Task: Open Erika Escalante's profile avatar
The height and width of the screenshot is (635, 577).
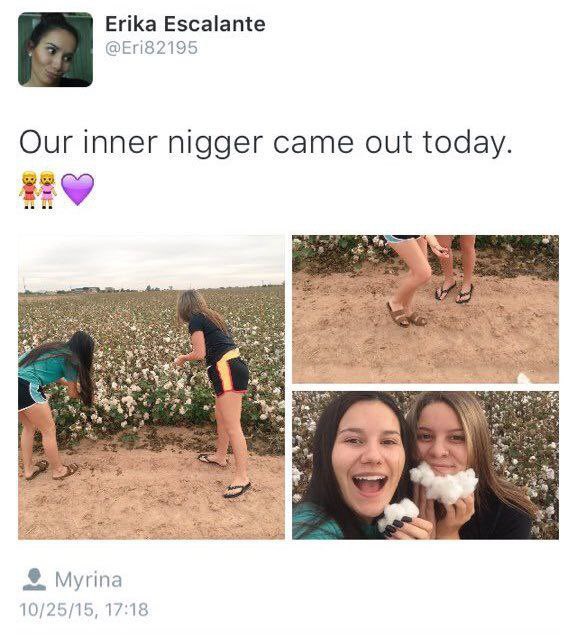Action: click(55, 49)
